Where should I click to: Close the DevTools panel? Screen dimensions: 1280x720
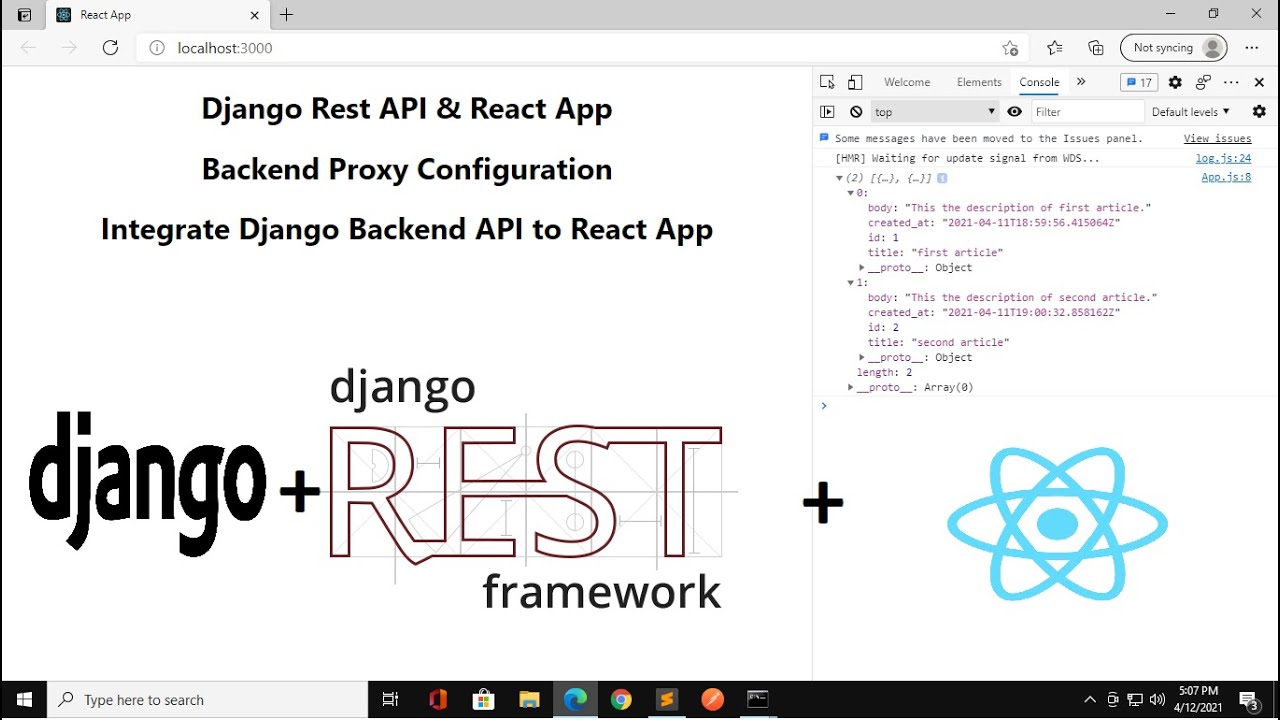click(x=1259, y=82)
